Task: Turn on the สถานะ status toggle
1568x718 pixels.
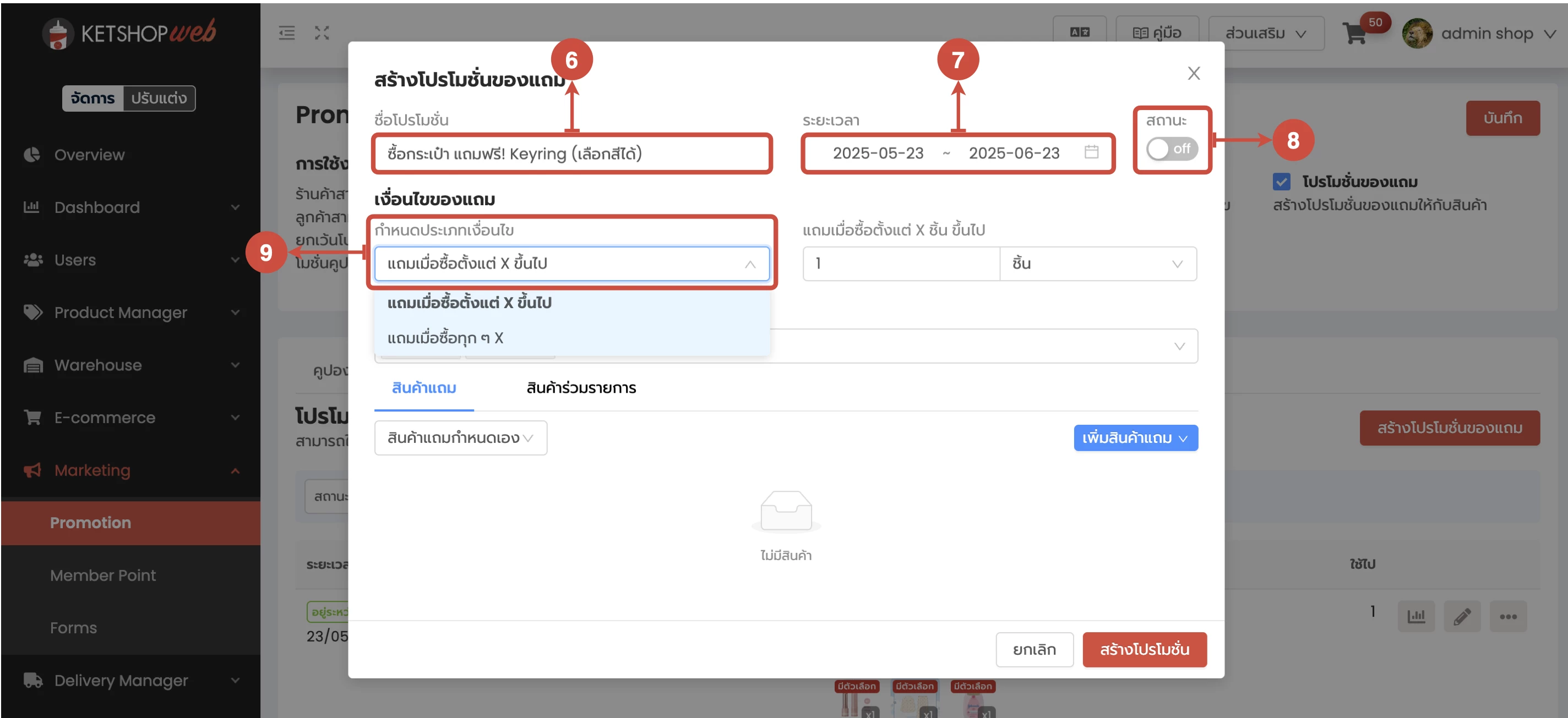Action: click(x=1172, y=149)
